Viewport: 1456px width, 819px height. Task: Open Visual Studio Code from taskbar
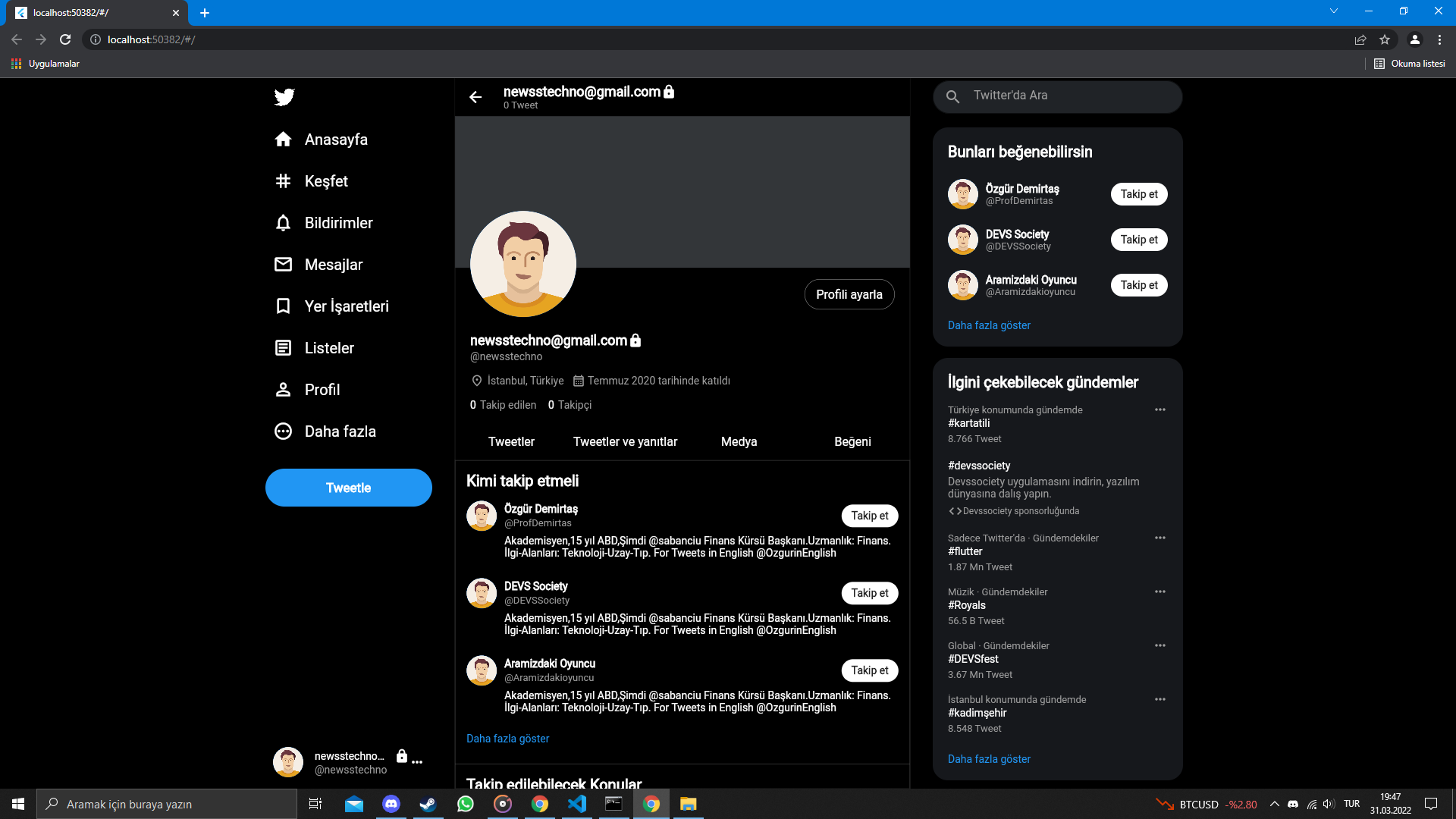click(577, 804)
